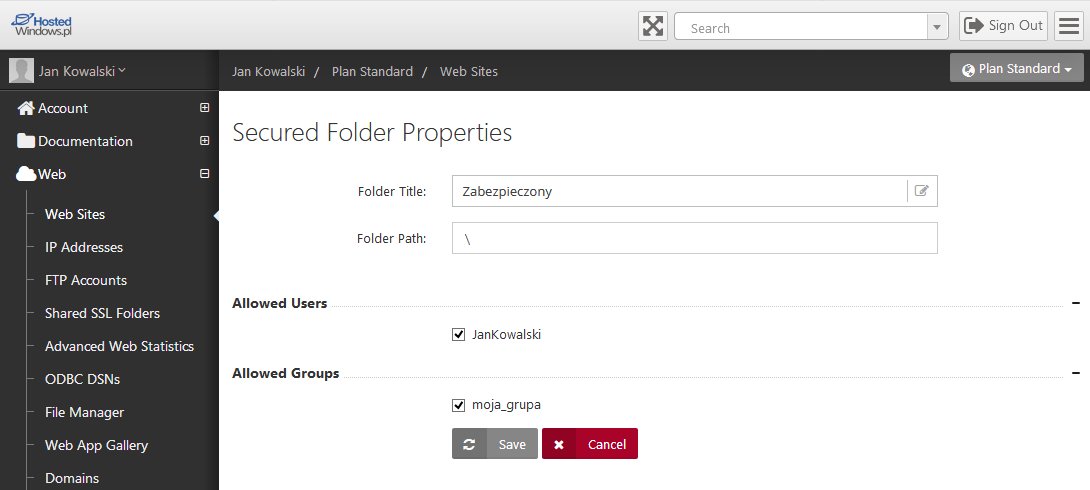Open the hamburger menu icon
The width and height of the screenshot is (1090, 490).
[1068, 26]
